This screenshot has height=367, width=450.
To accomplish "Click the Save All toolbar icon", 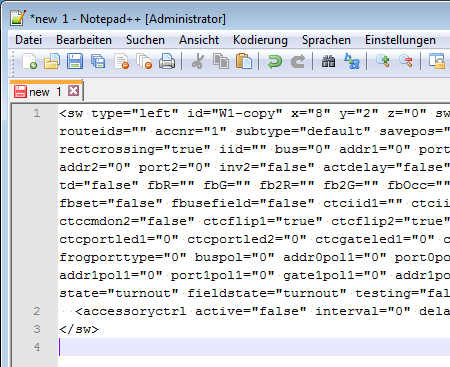I will 98,61.
